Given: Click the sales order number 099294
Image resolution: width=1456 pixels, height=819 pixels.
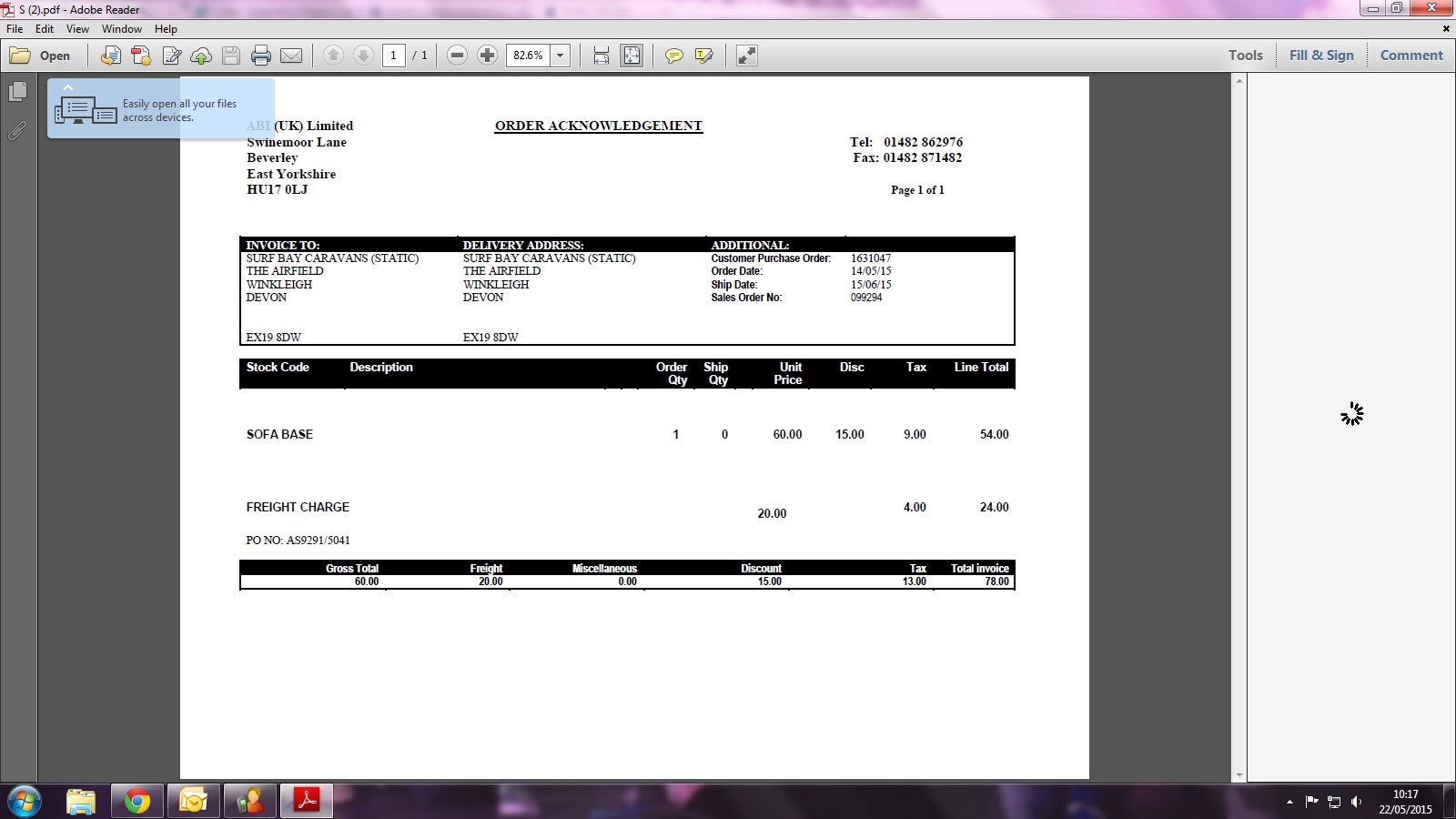Looking at the screenshot, I should click(866, 298).
